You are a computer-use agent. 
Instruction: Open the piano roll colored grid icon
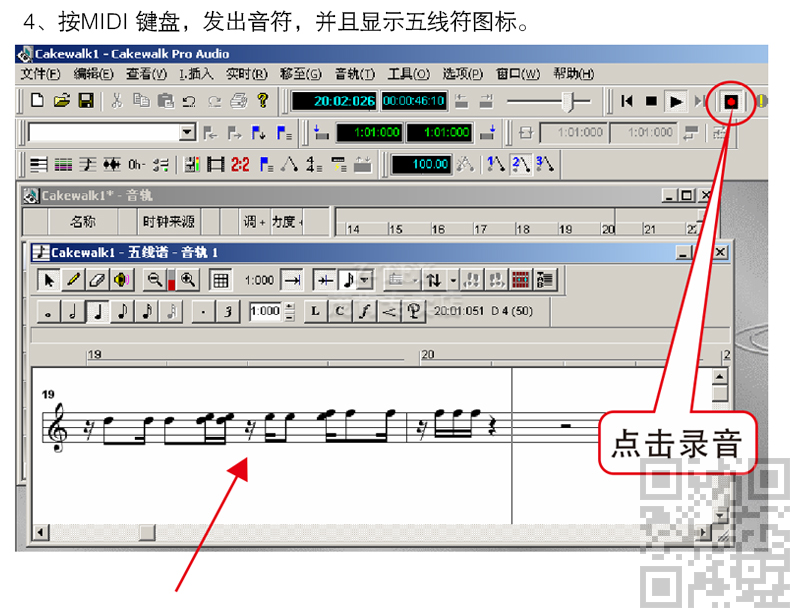[x=63, y=164]
